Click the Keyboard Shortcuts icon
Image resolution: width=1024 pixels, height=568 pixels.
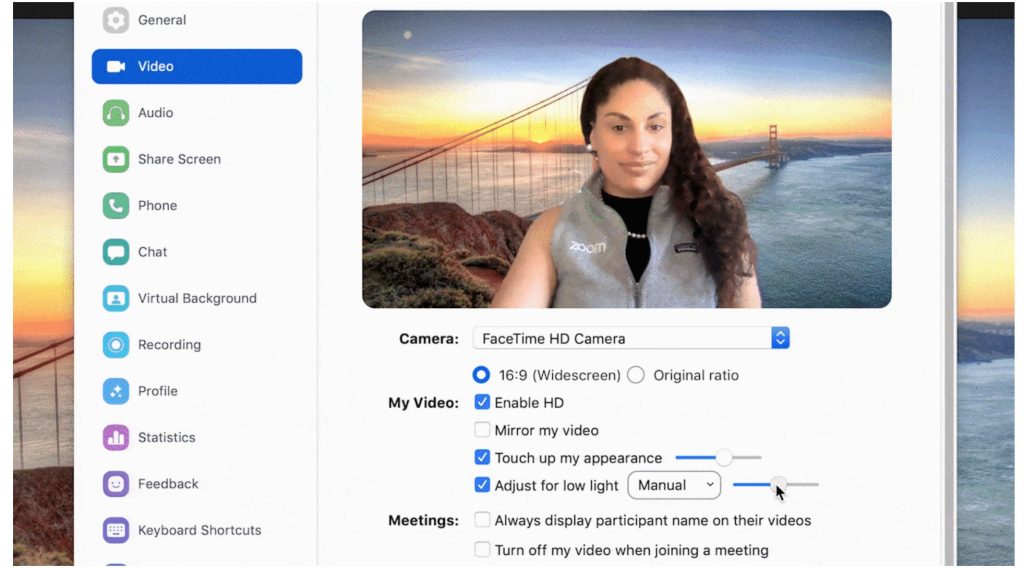(116, 530)
